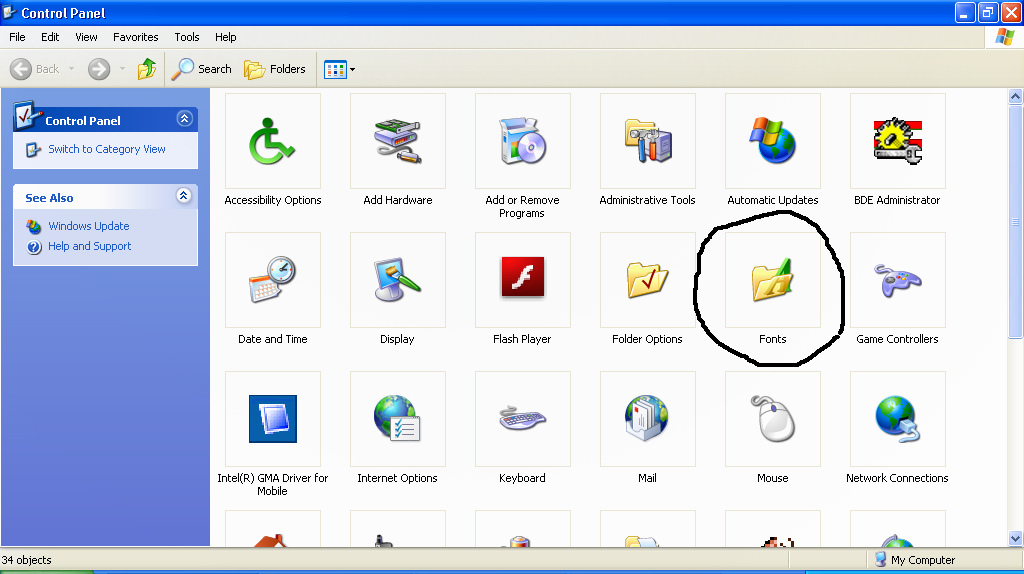The height and width of the screenshot is (574, 1024).
Task: Open the Views dropdown button
Action: tap(340, 69)
